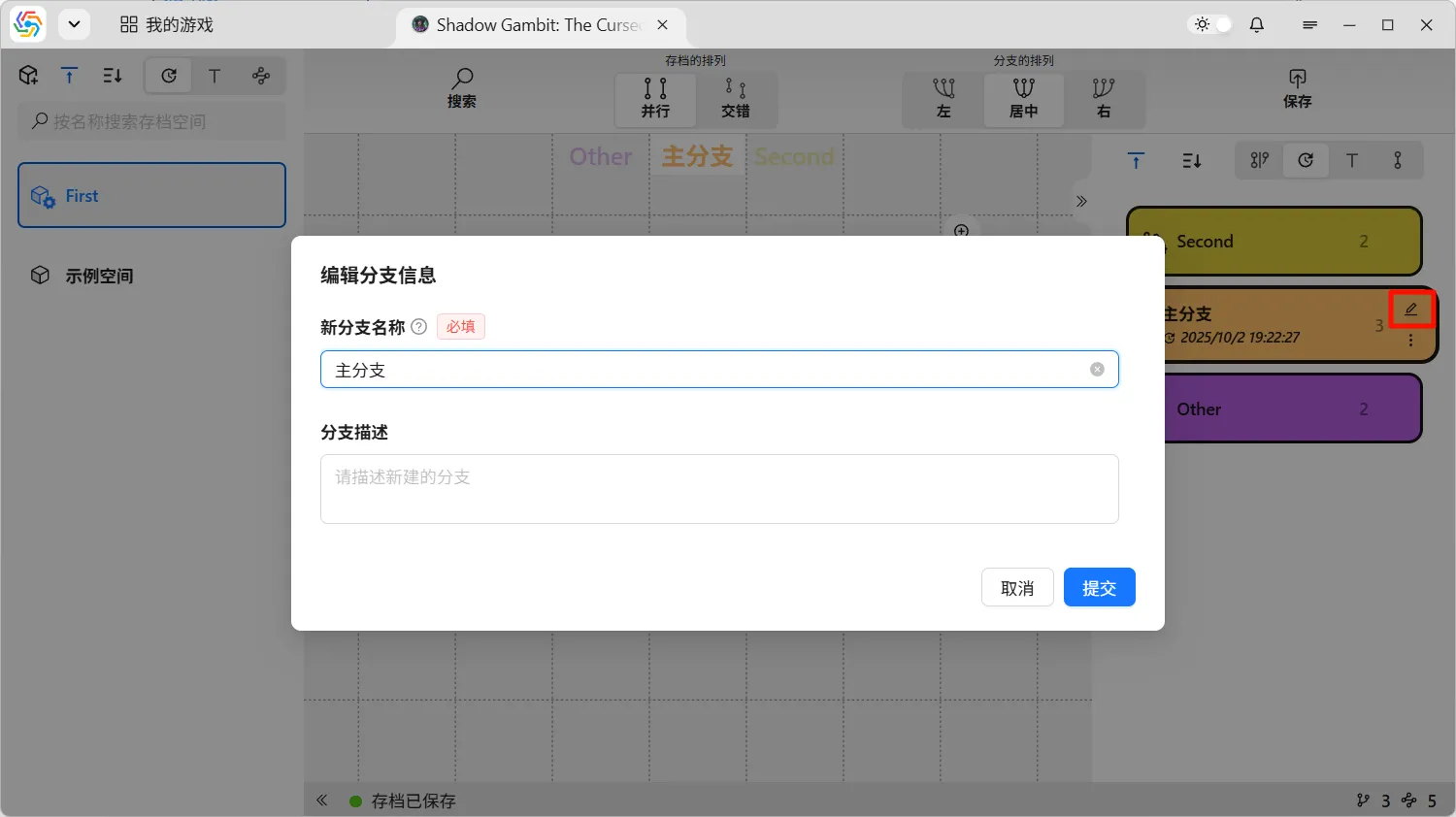Click the help icon beside 新分支名称
1456x817 pixels.
(x=419, y=327)
